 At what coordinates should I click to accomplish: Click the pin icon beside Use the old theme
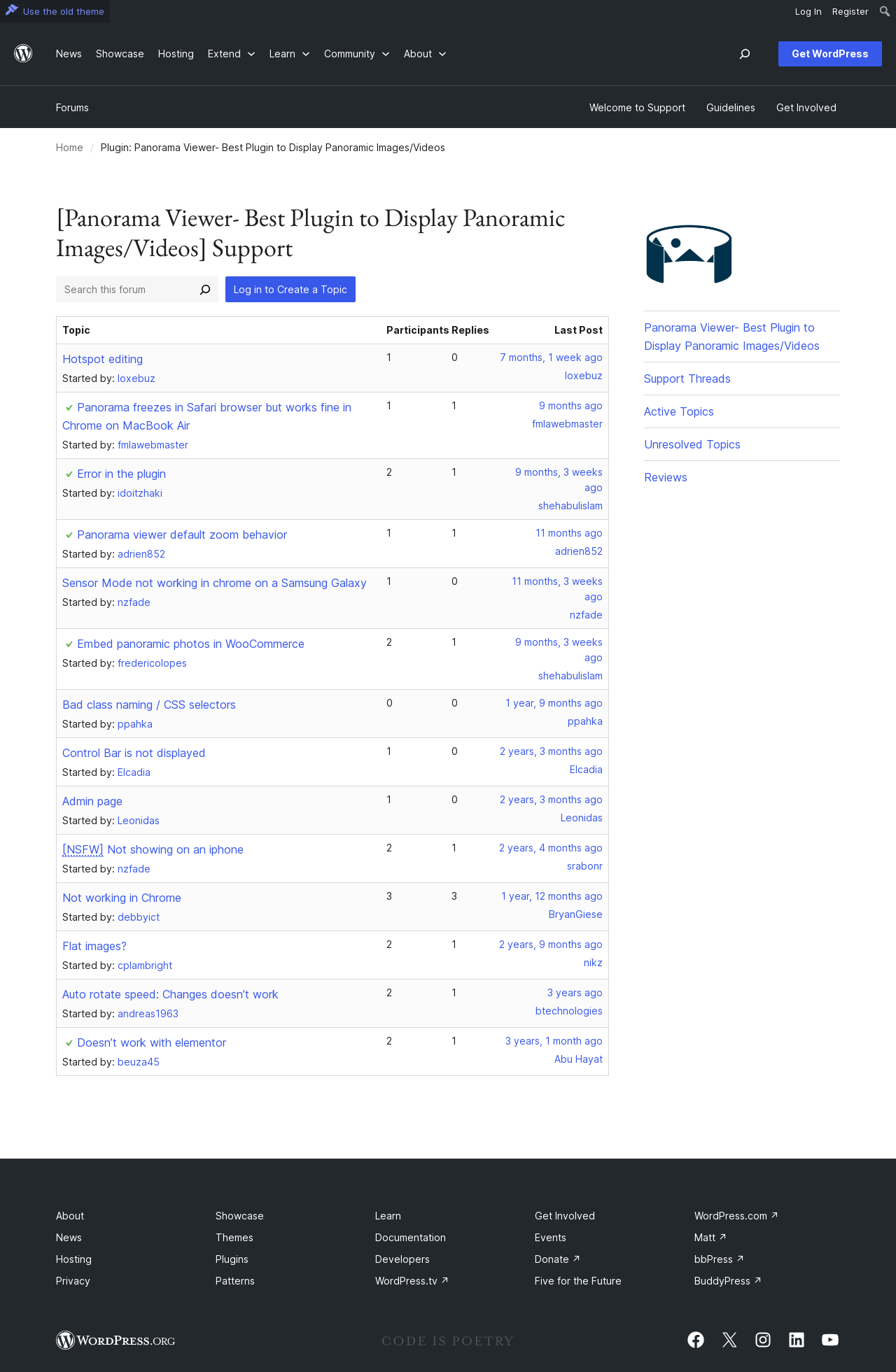pyautogui.click(x=11, y=10)
